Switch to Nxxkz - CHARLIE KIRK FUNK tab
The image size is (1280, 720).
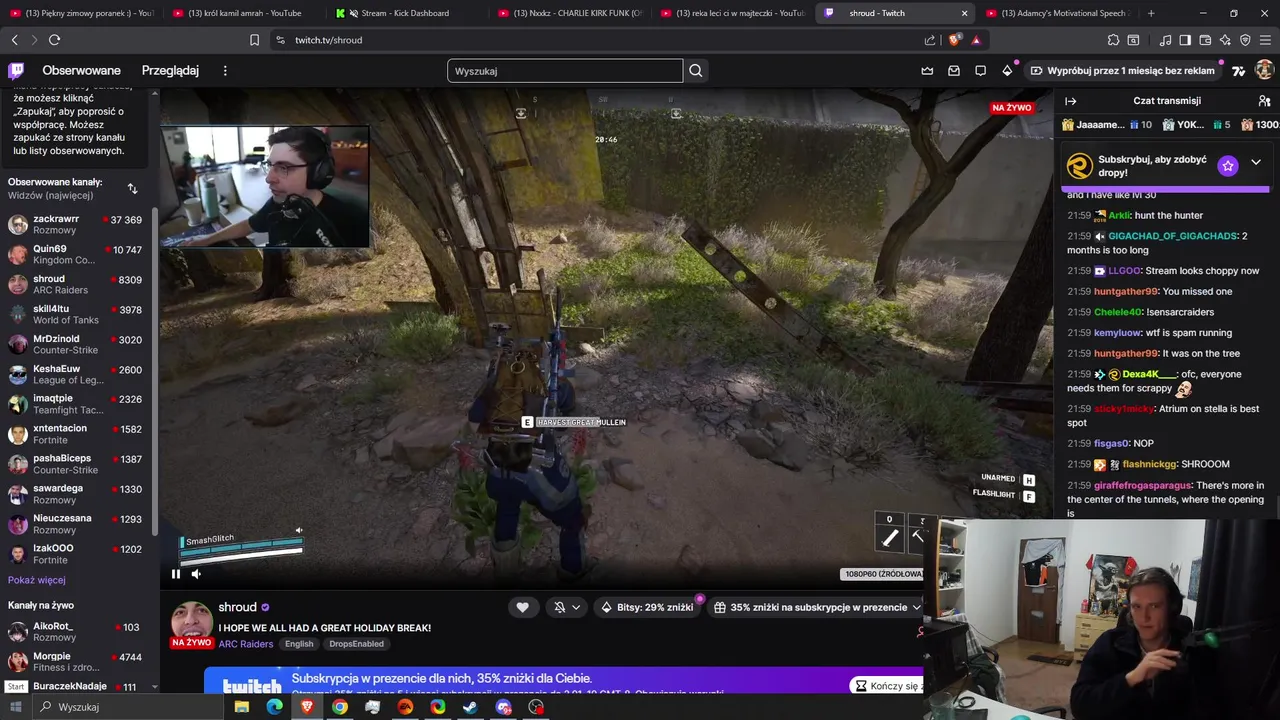[x=569, y=13]
